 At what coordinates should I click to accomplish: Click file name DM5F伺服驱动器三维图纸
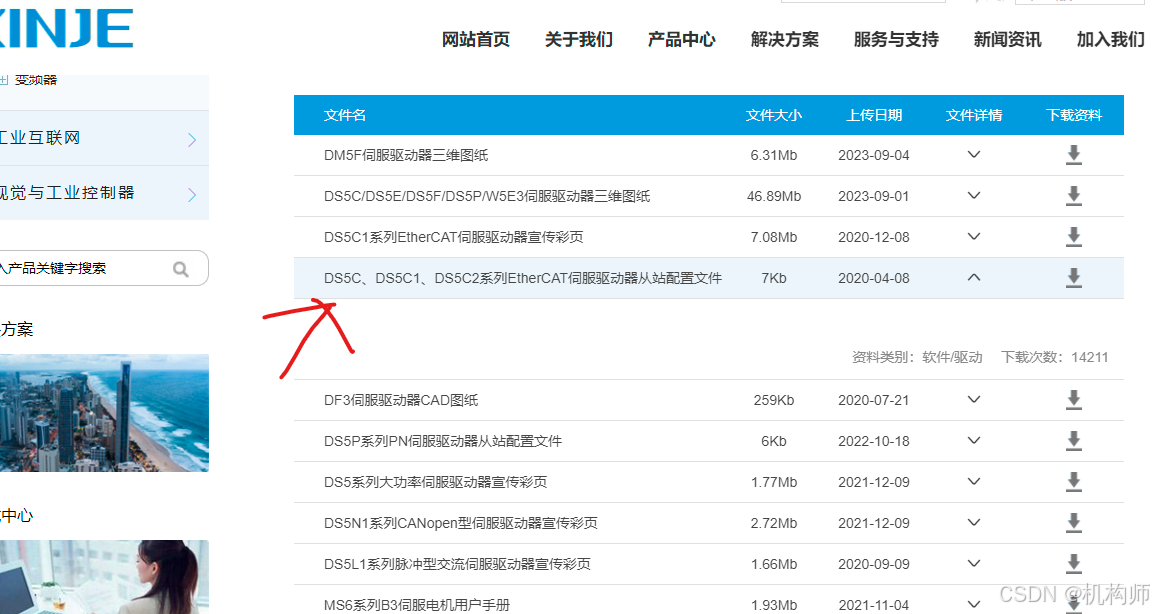406,155
